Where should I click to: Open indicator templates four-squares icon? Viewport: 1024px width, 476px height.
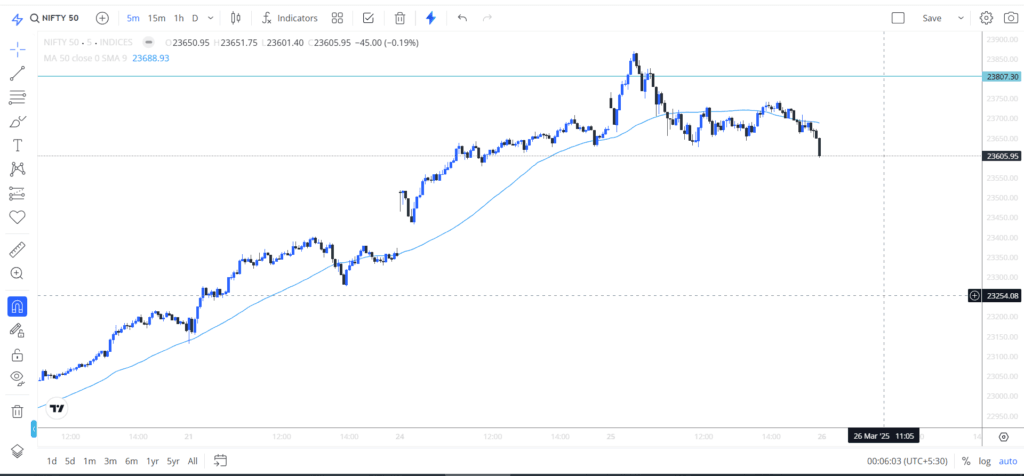pos(337,18)
